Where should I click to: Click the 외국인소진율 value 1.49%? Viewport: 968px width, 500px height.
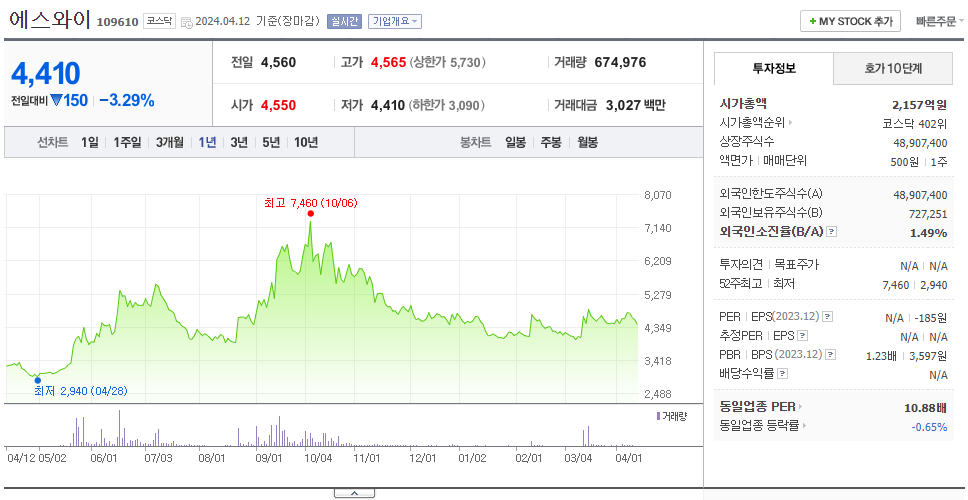(928, 233)
